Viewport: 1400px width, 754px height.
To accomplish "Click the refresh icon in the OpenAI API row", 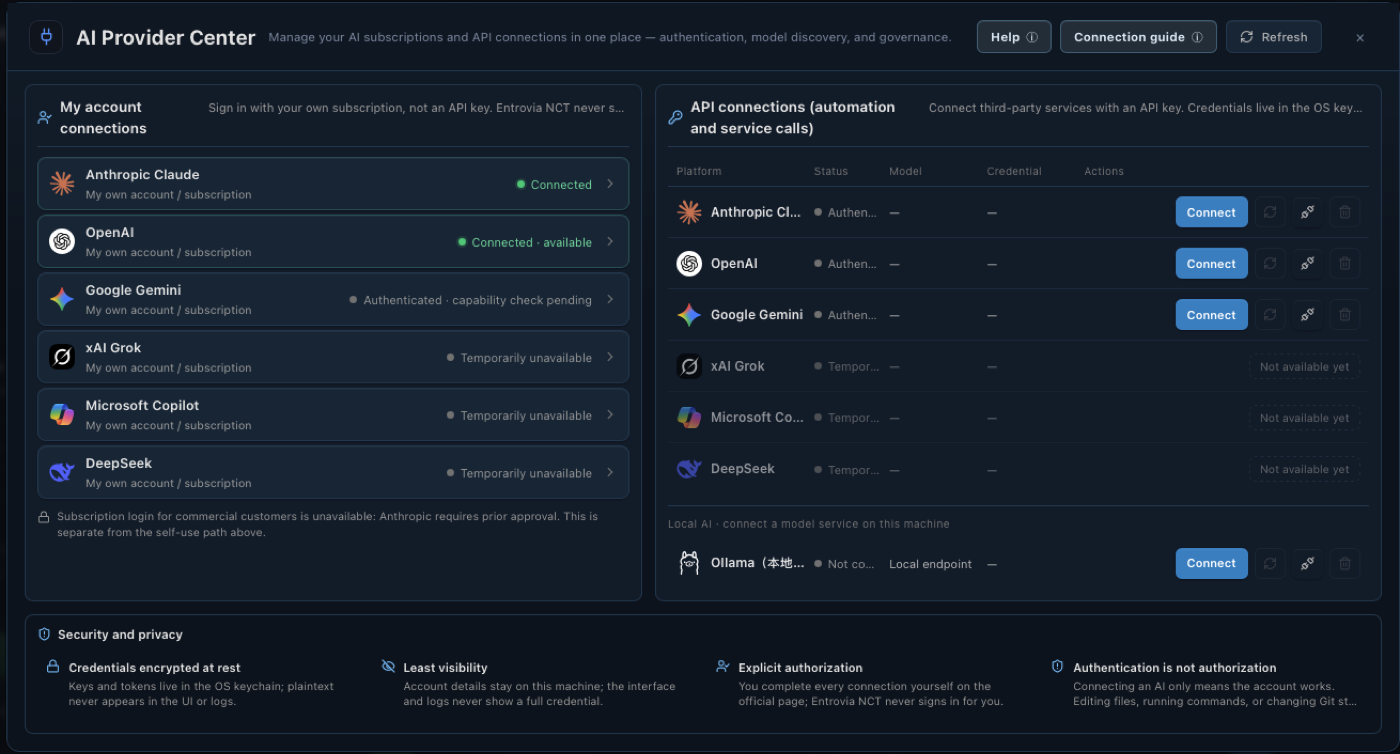I will [1269, 264].
